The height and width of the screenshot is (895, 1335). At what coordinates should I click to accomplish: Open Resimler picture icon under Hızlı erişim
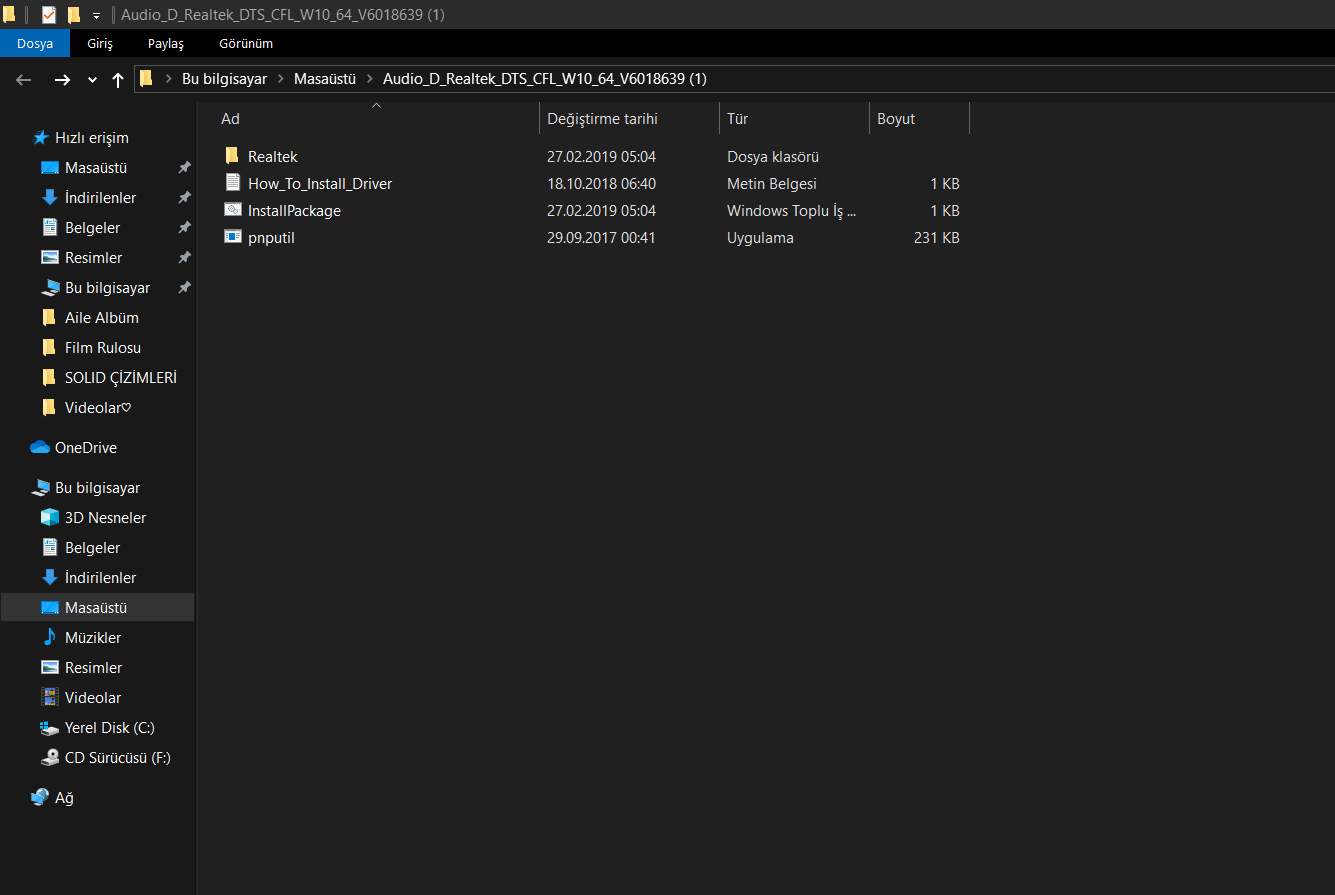click(x=50, y=258)
